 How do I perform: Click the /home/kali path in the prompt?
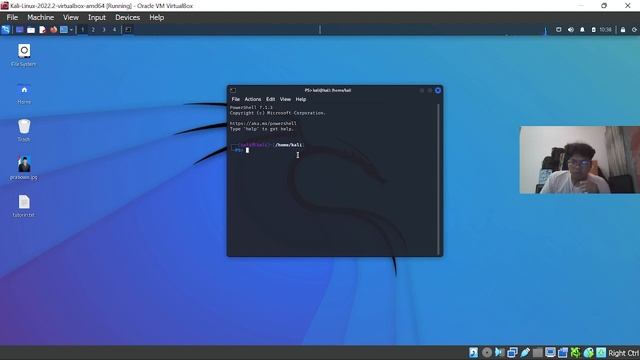[x=289, y=145]
